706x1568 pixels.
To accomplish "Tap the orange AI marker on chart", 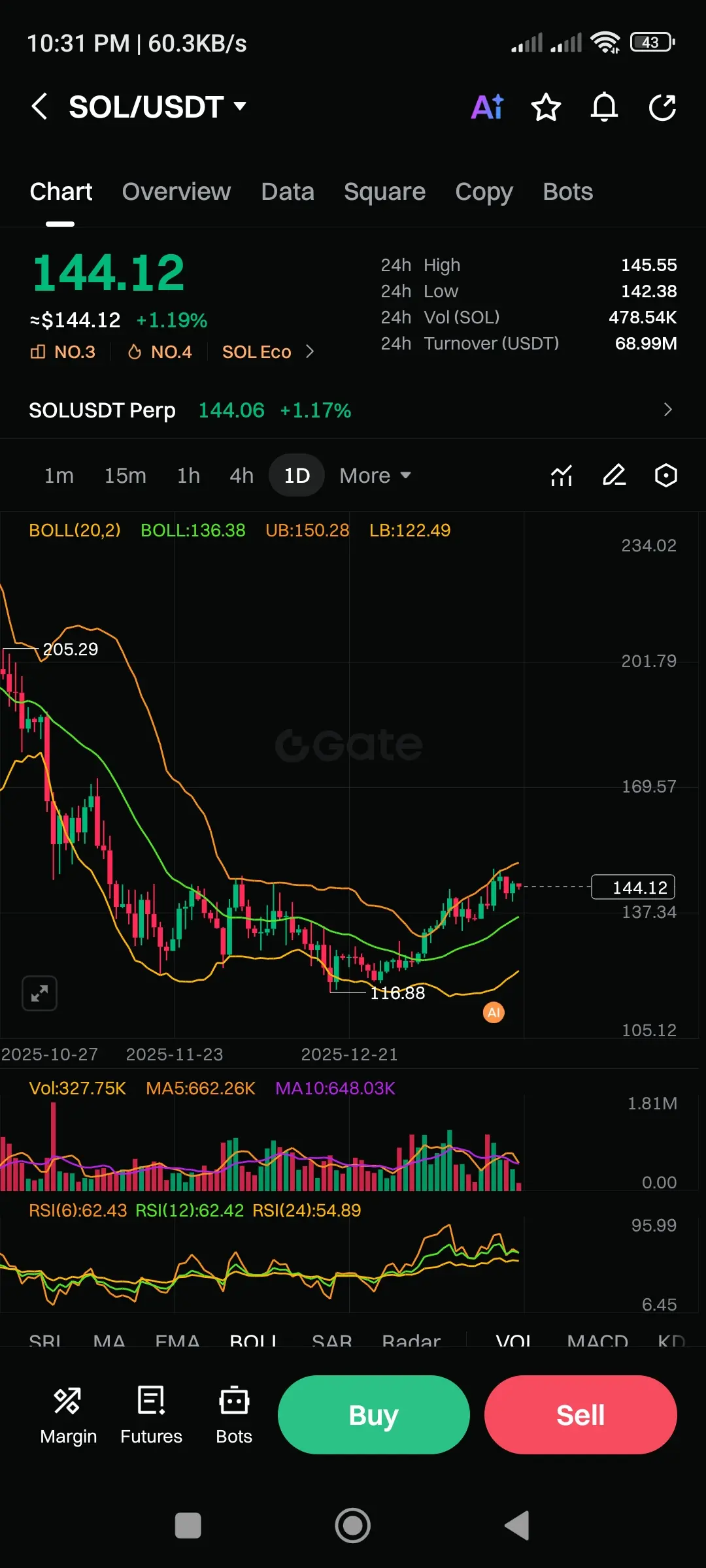I will point(494,1013).
